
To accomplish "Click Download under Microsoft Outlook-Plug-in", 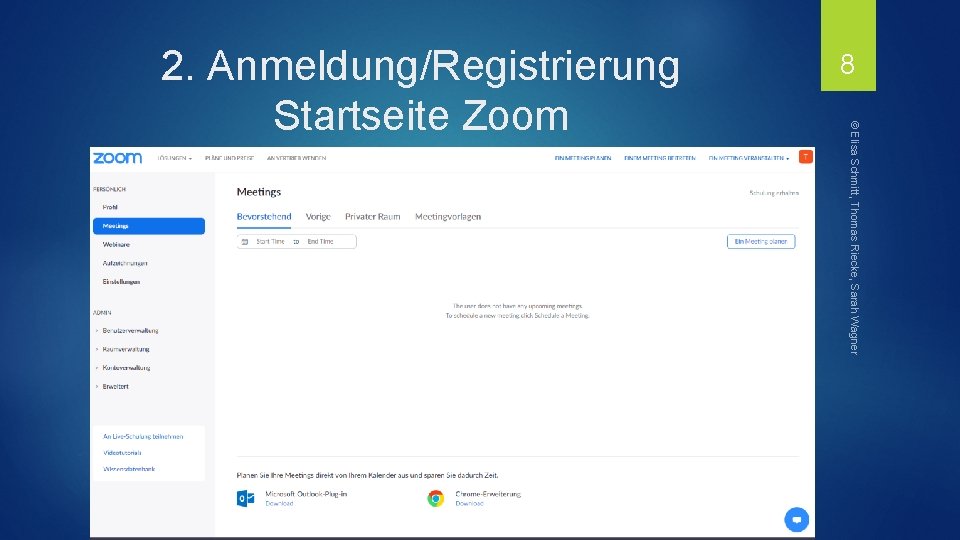I will point(279,503).
